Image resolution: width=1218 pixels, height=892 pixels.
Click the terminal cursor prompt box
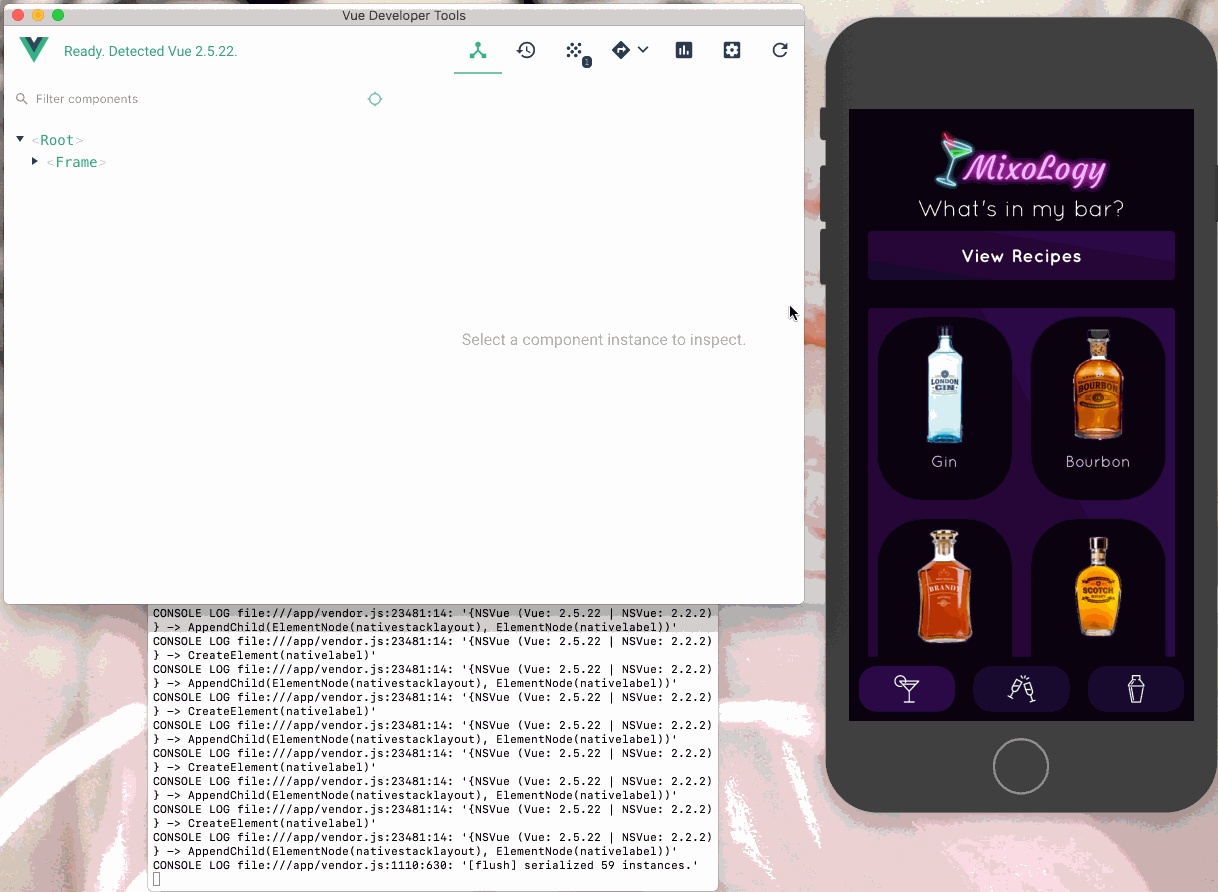157,879
